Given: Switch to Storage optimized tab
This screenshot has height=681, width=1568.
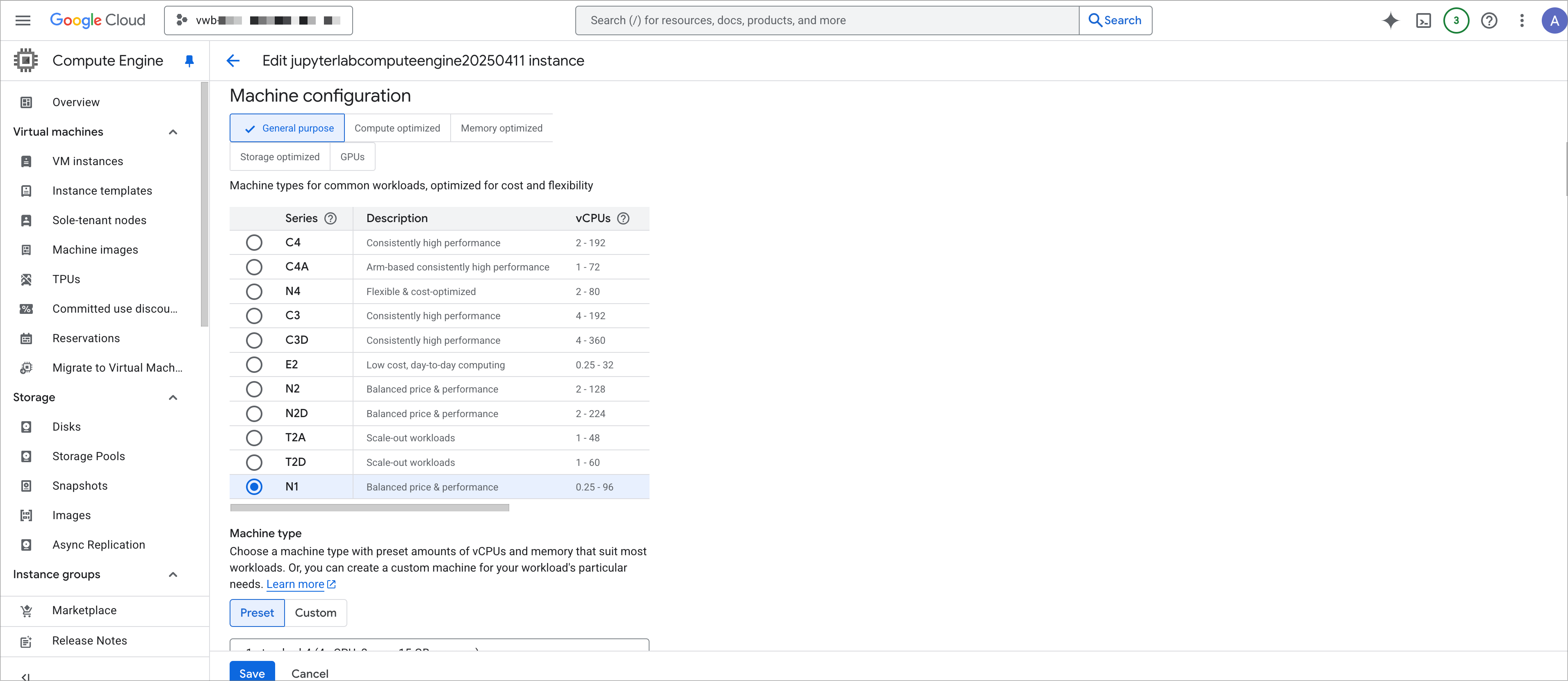Looking at the screenshot, I should point(280,157).
